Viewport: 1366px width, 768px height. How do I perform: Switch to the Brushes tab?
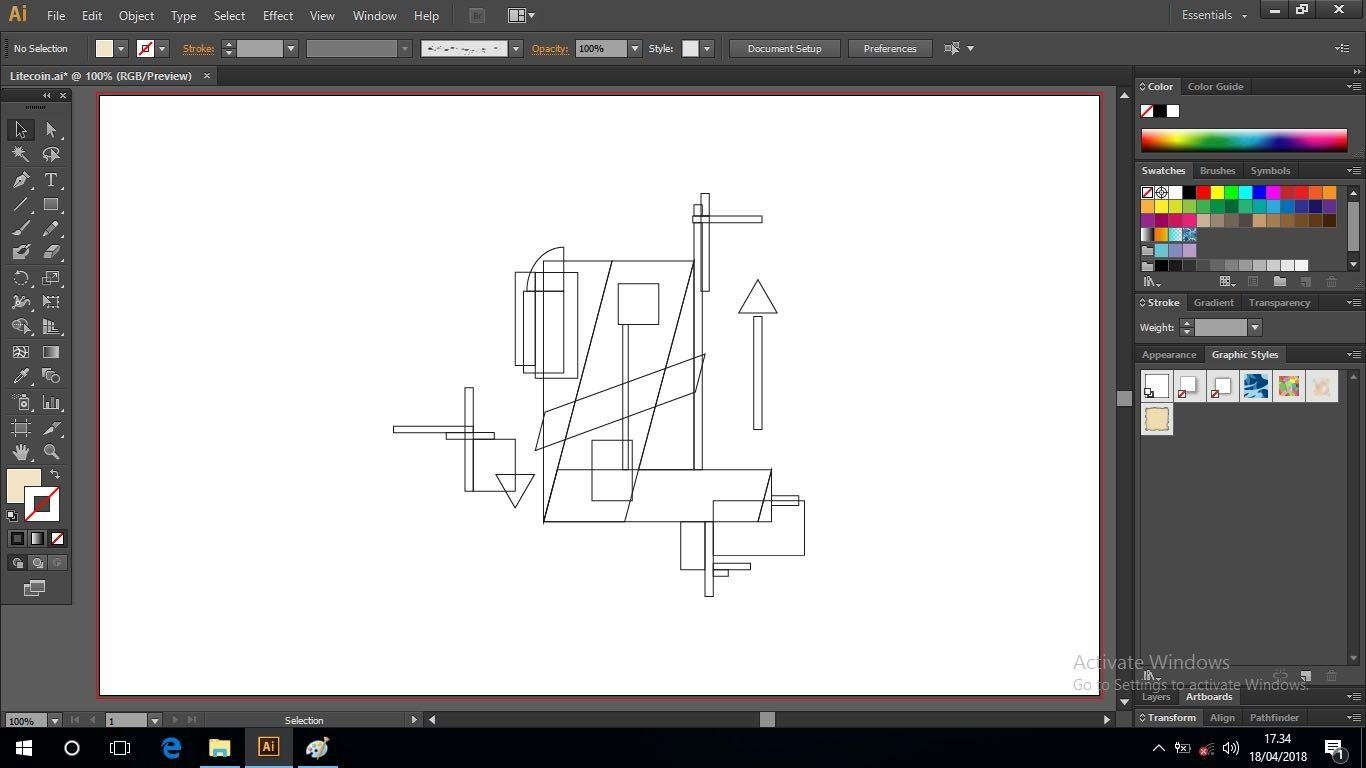tap(1217, 170)
